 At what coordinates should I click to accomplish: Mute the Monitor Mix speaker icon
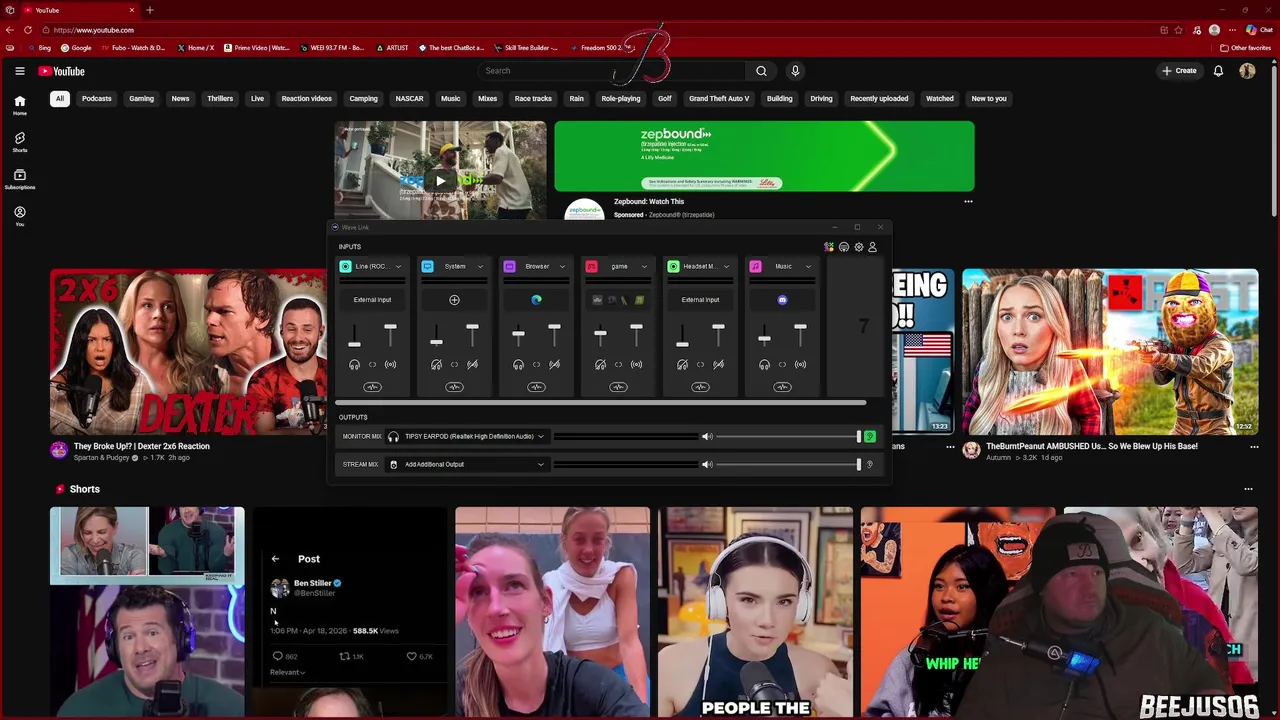(707, 437)
